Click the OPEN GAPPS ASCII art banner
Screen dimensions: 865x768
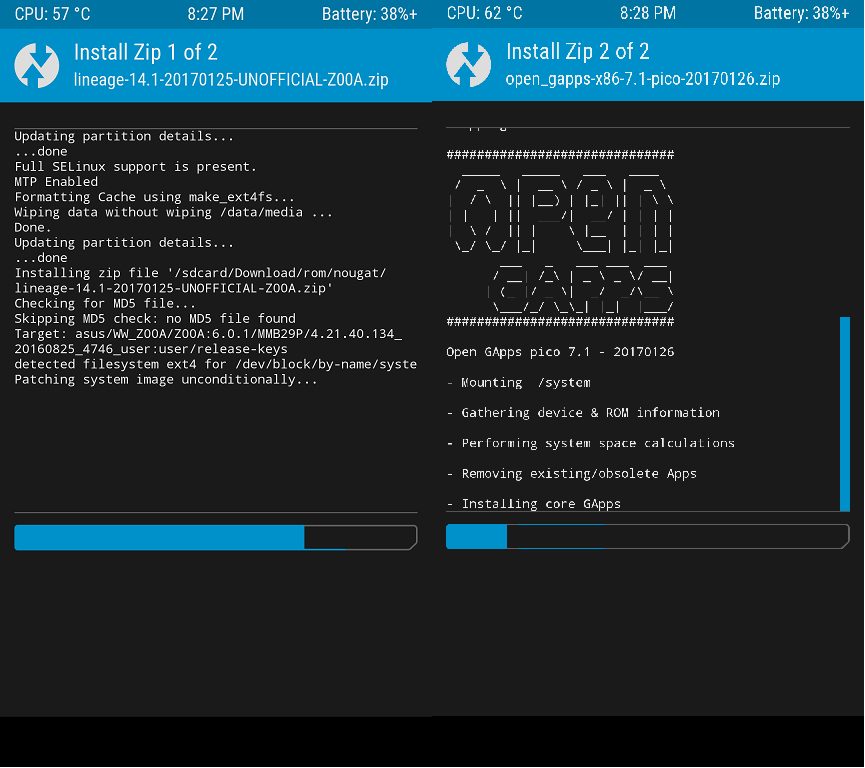point(560,238)
